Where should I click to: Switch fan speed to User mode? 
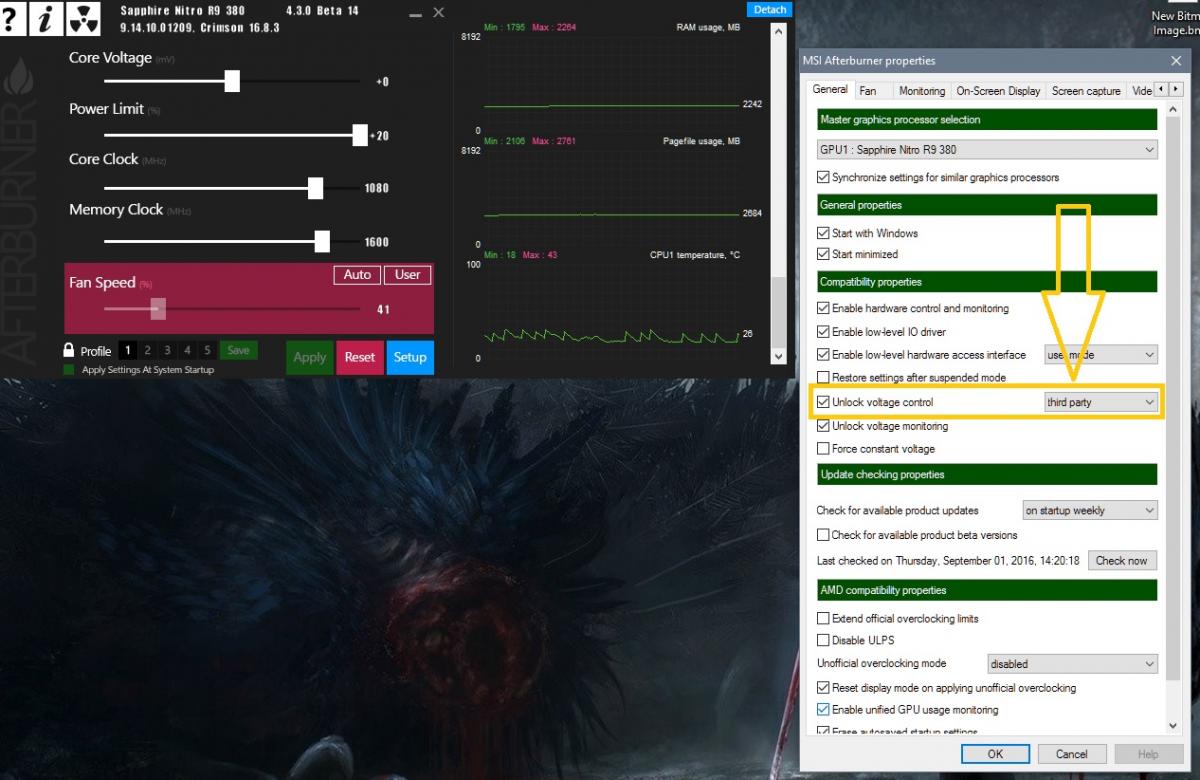tap(408, 275)
